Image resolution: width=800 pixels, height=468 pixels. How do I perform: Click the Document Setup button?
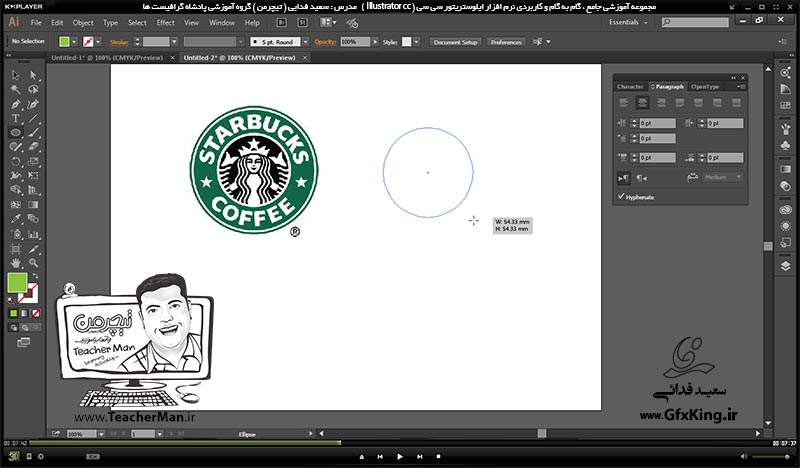[x=455, y=42]
